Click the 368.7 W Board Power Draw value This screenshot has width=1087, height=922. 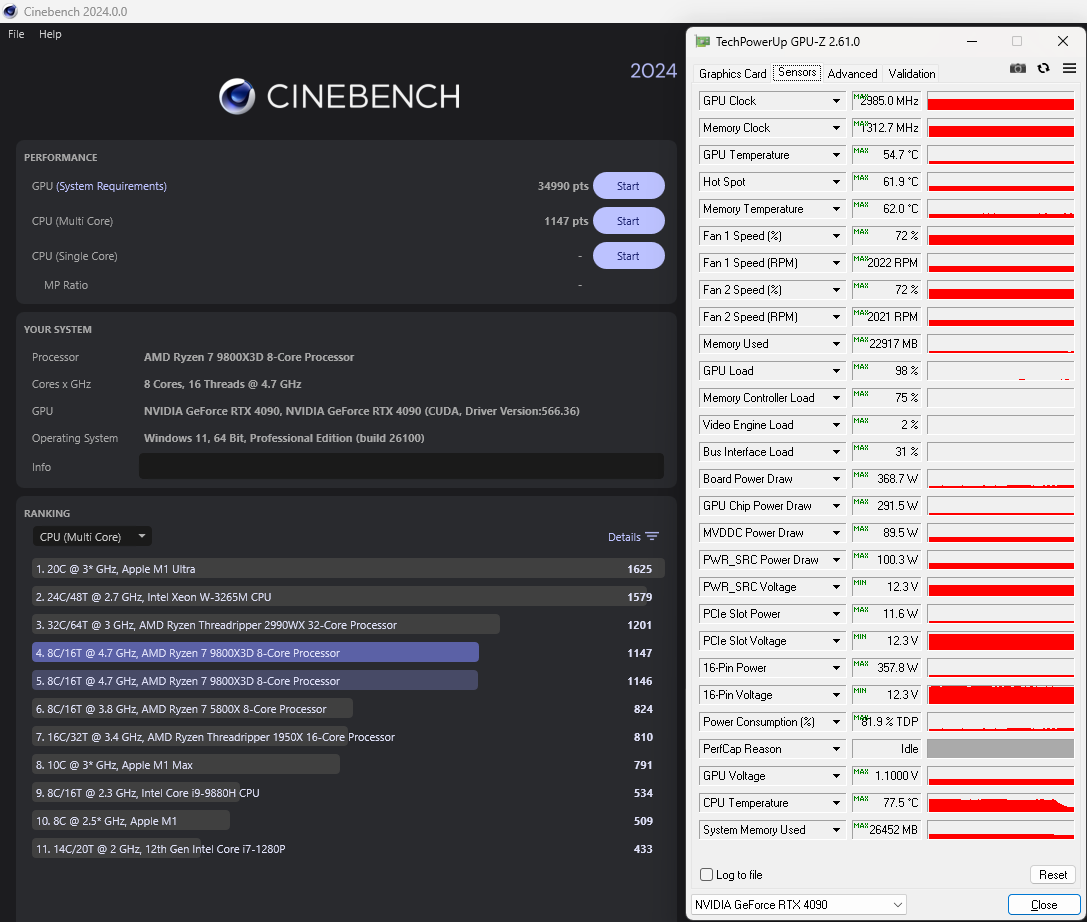coord(886,479)
